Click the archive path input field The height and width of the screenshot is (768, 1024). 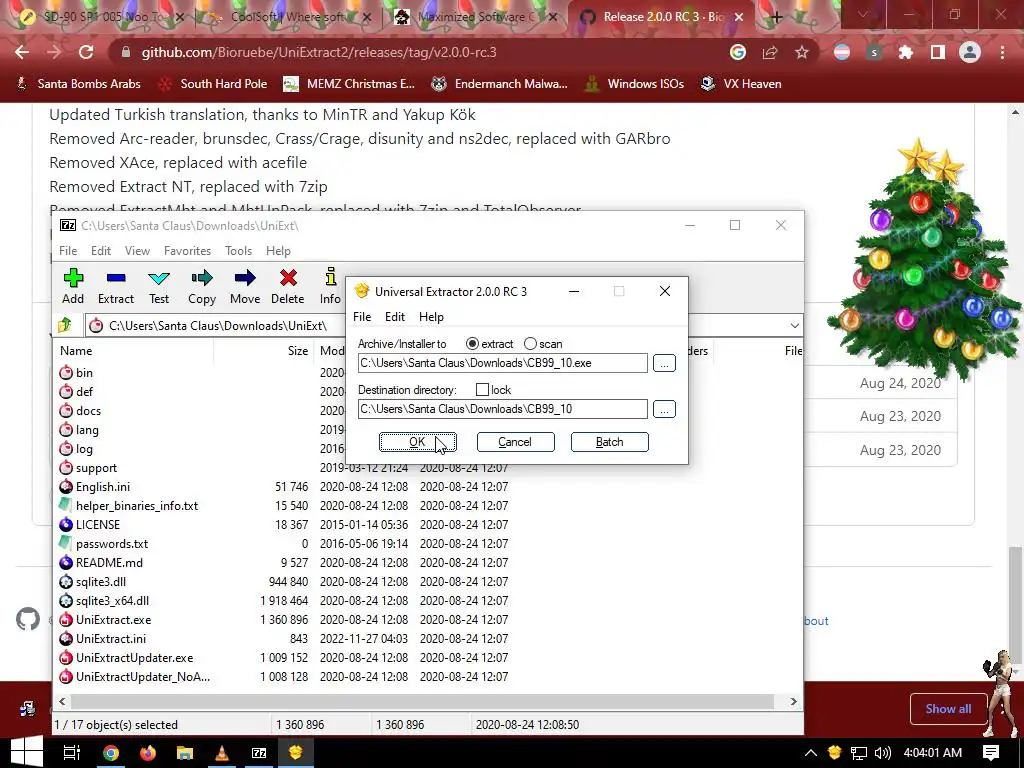(502, 363)
